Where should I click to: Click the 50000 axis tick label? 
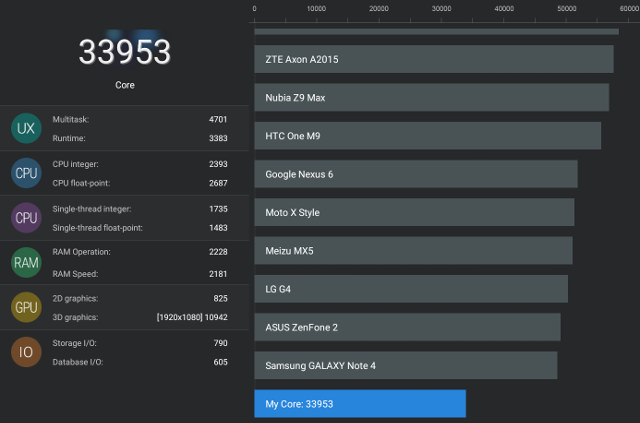tap(567, 9)
